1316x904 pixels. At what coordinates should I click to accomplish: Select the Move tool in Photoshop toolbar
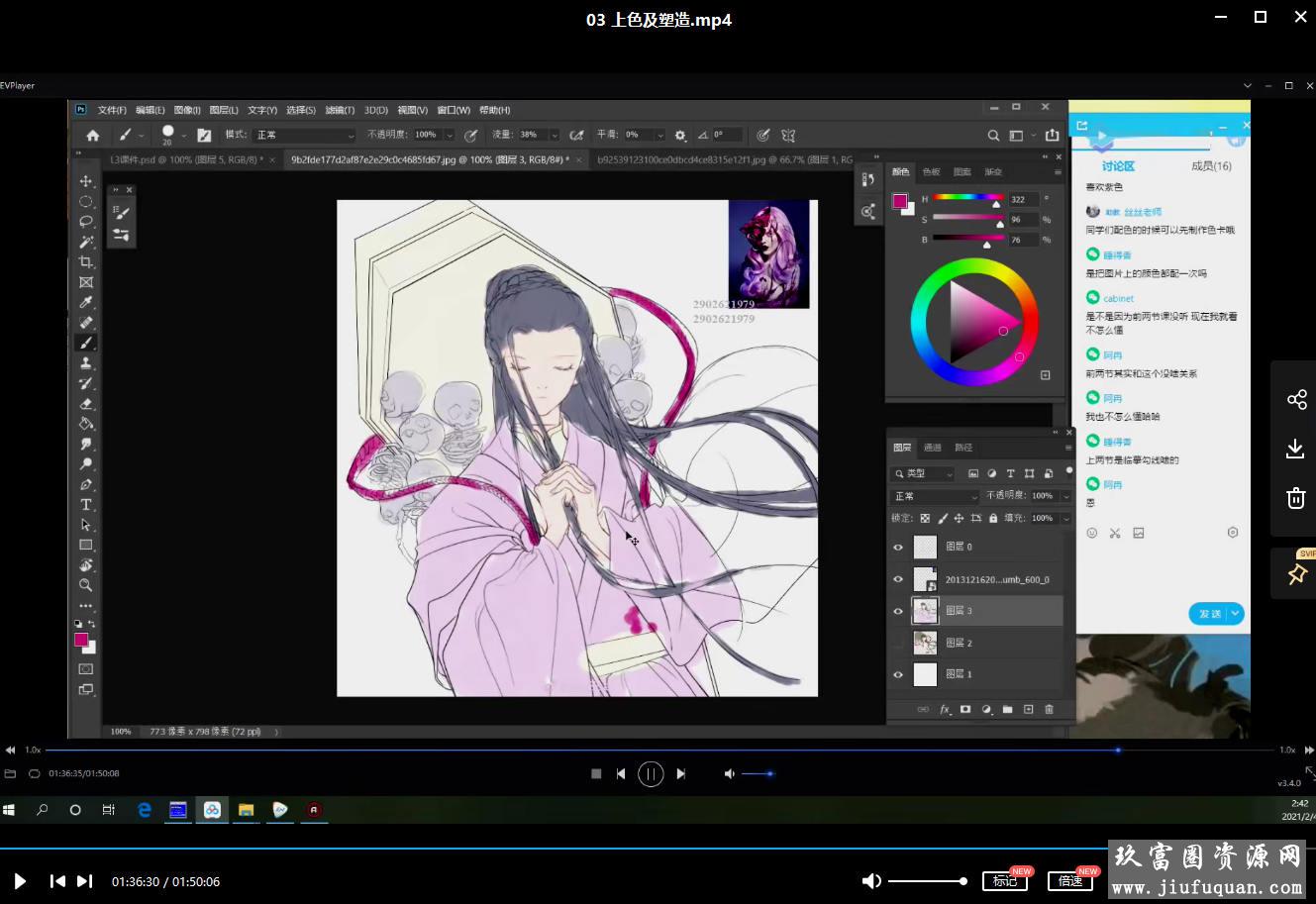tap(86, 181)
